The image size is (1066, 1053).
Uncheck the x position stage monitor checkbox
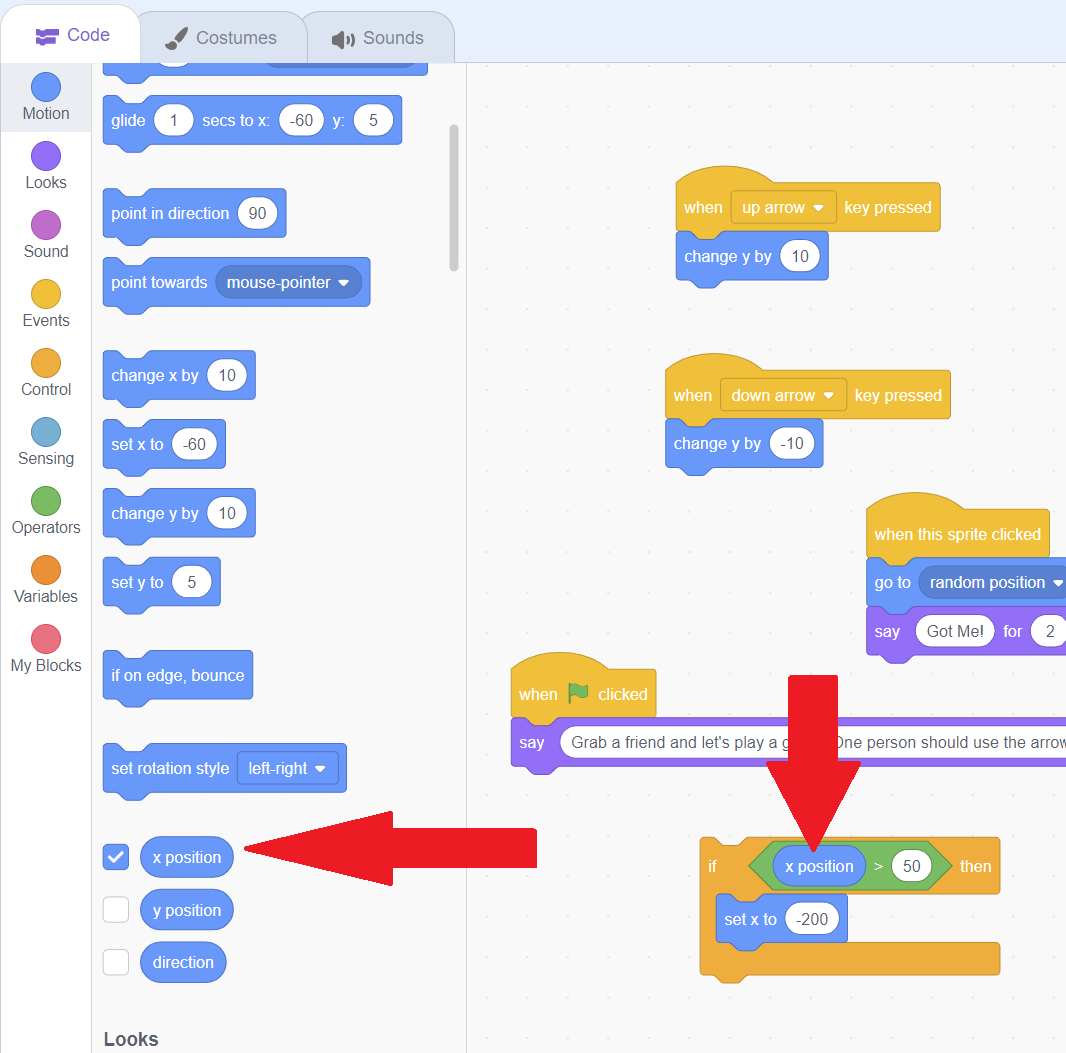click(x=116, y=857)
